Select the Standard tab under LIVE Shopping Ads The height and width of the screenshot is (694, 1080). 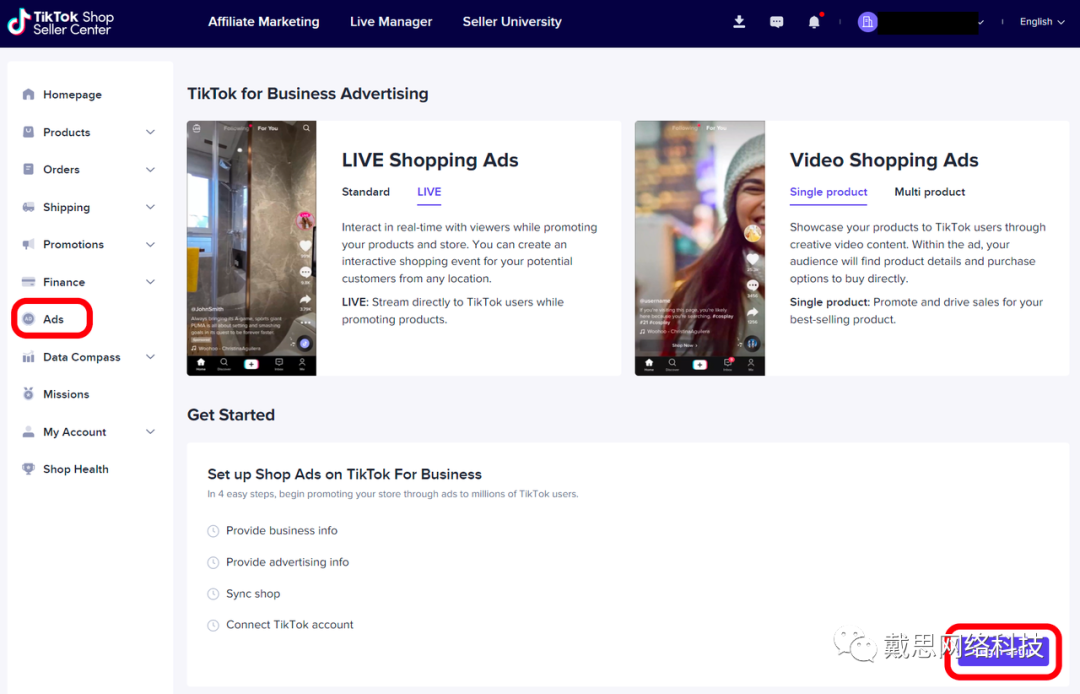(366, 192)
